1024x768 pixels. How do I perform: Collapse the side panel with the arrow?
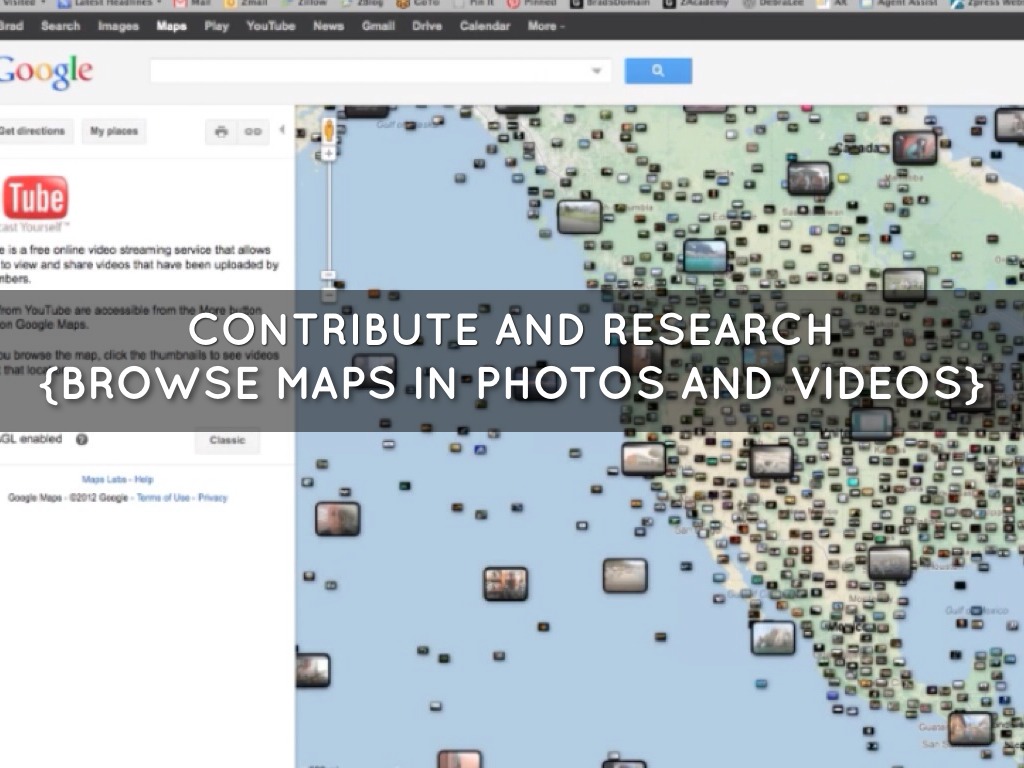pyautogui.click(x=282, y=130)
